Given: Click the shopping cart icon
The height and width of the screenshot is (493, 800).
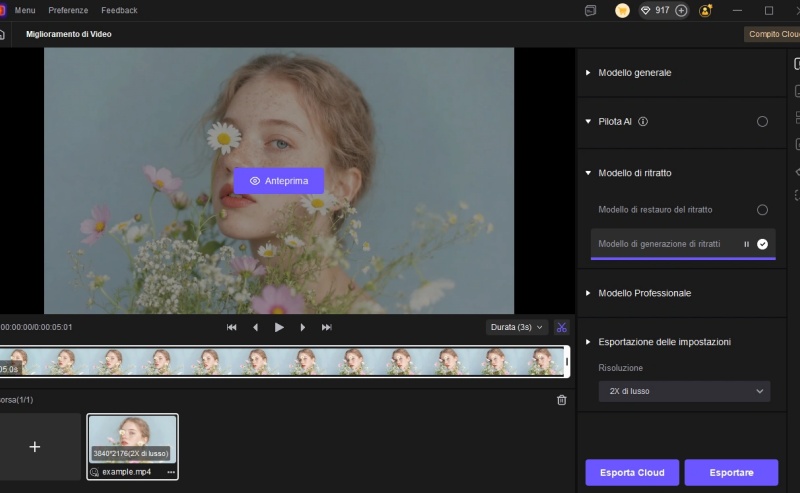Looking at the screenshot, I should click(622, 10).
